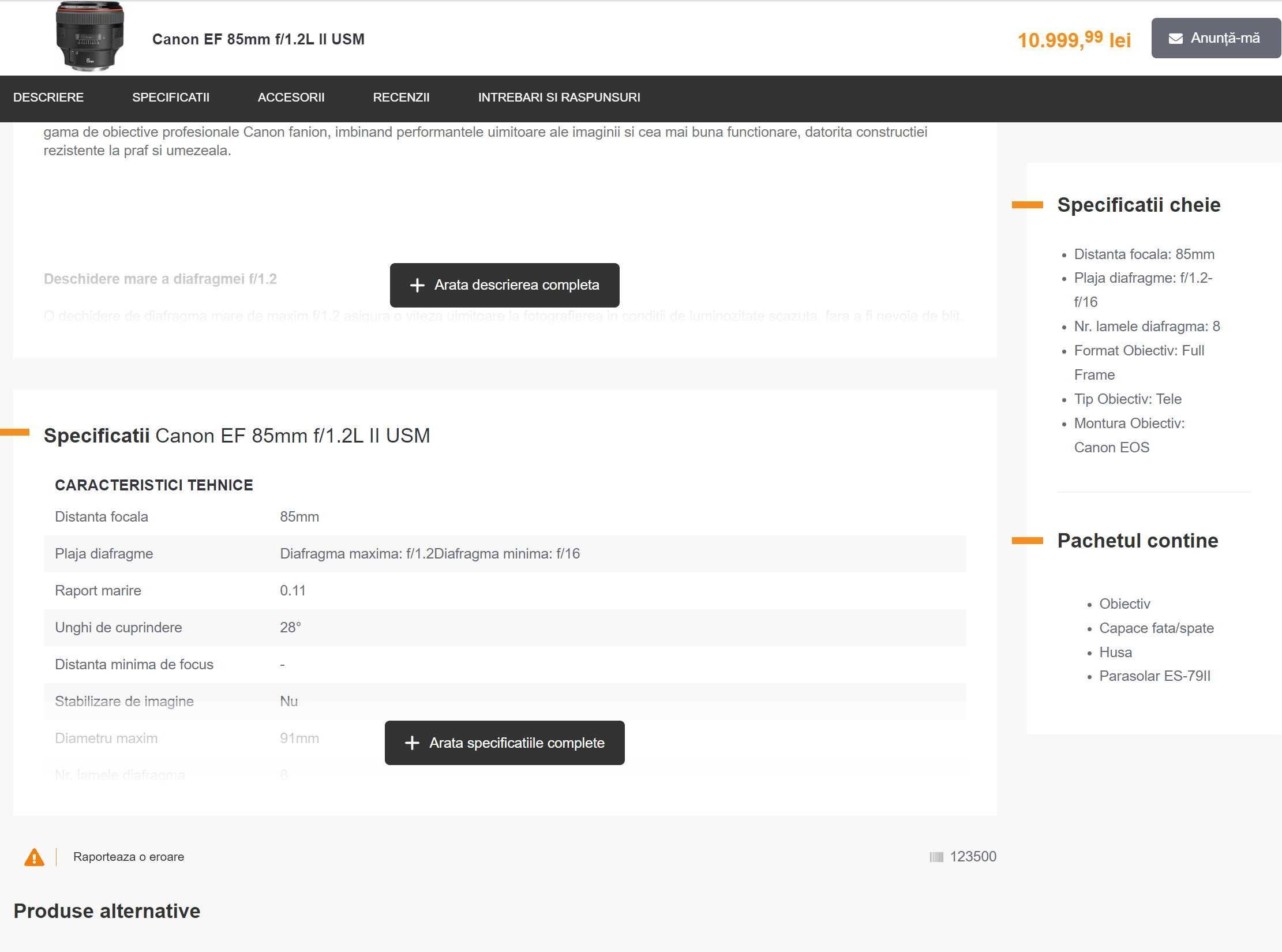Open the RECENZII tab
1282x952 pixels.
coord(401,98)
